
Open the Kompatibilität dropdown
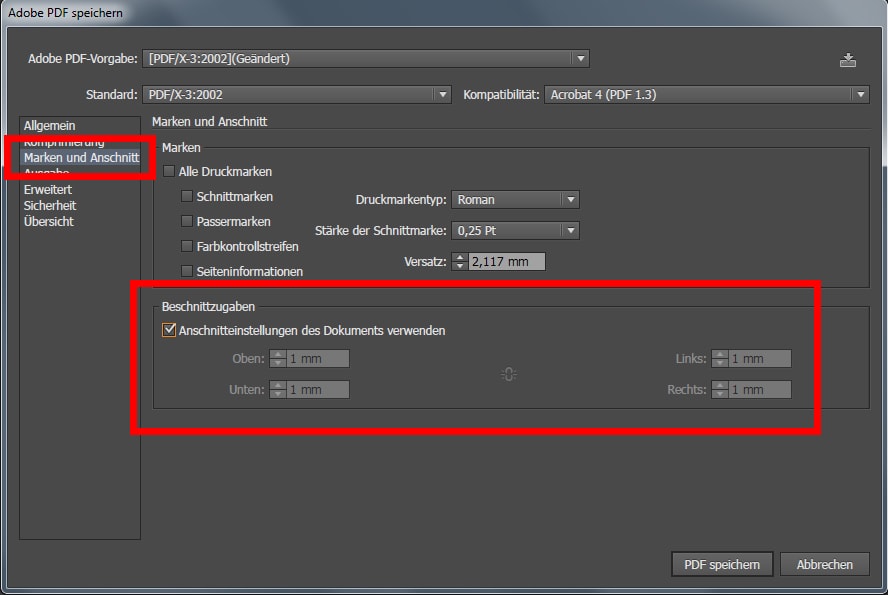[x=706, y=95]
